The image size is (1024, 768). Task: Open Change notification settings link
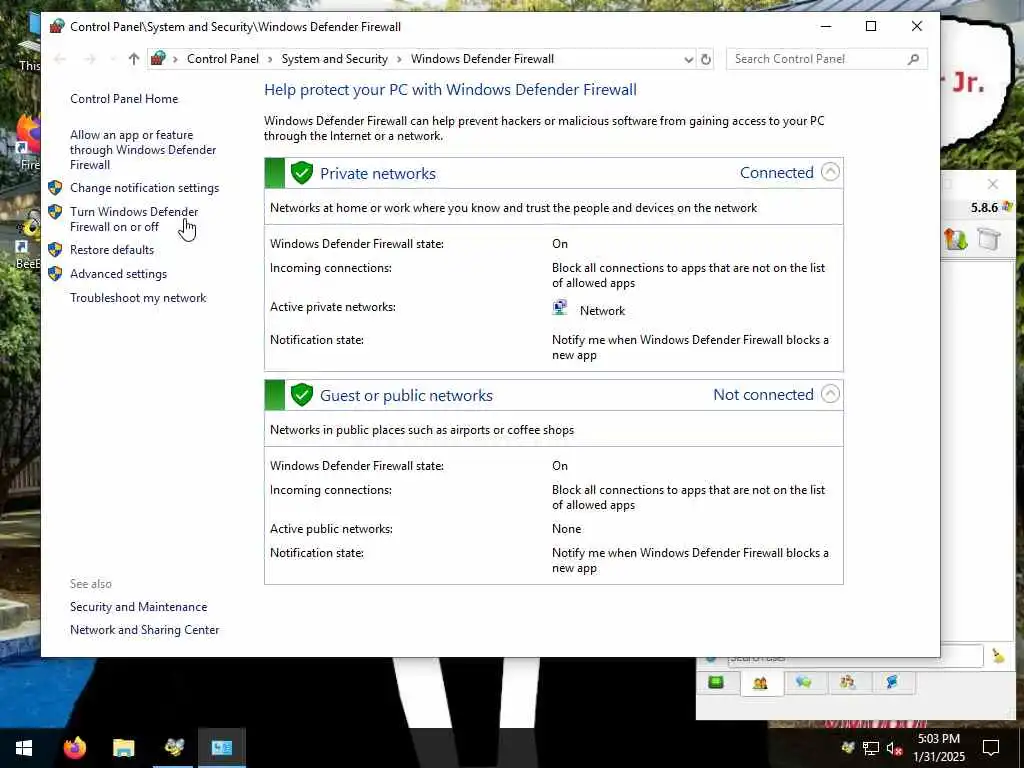pos(144,188)
